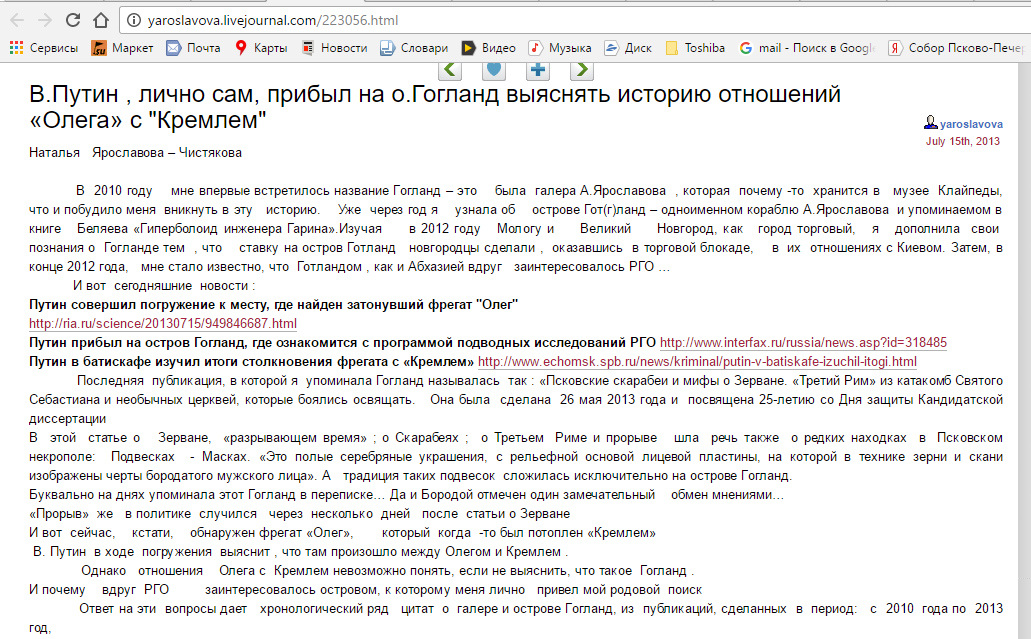The width and height of the screenshot is (1031, 639).
Task: View site info icon in address bar
Action: (133, 20)
